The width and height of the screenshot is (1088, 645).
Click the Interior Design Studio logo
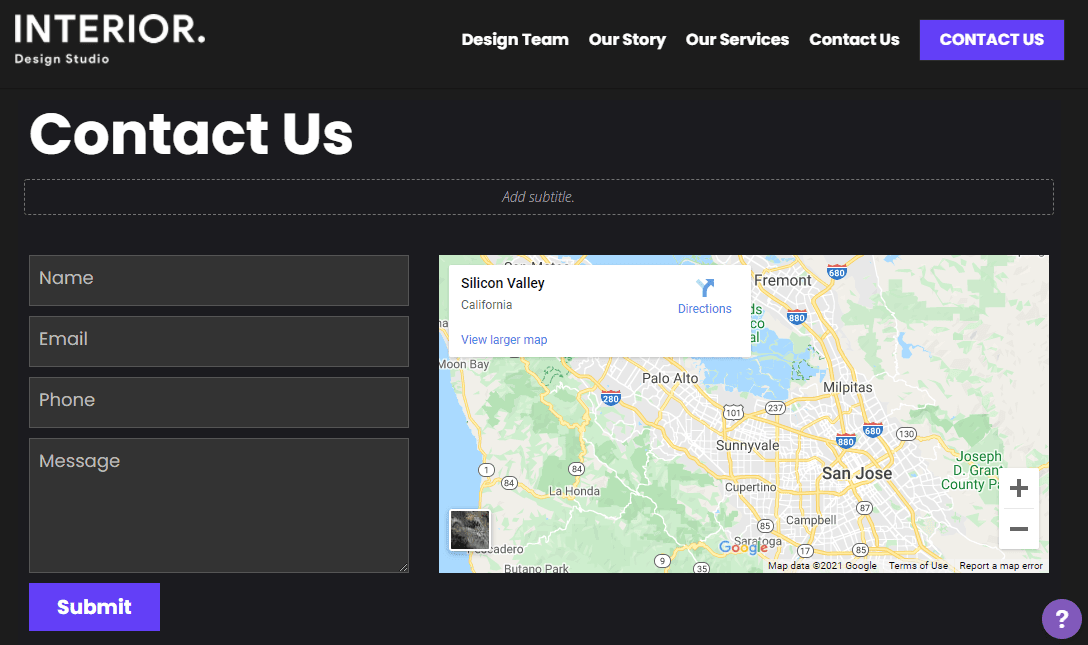110,39
